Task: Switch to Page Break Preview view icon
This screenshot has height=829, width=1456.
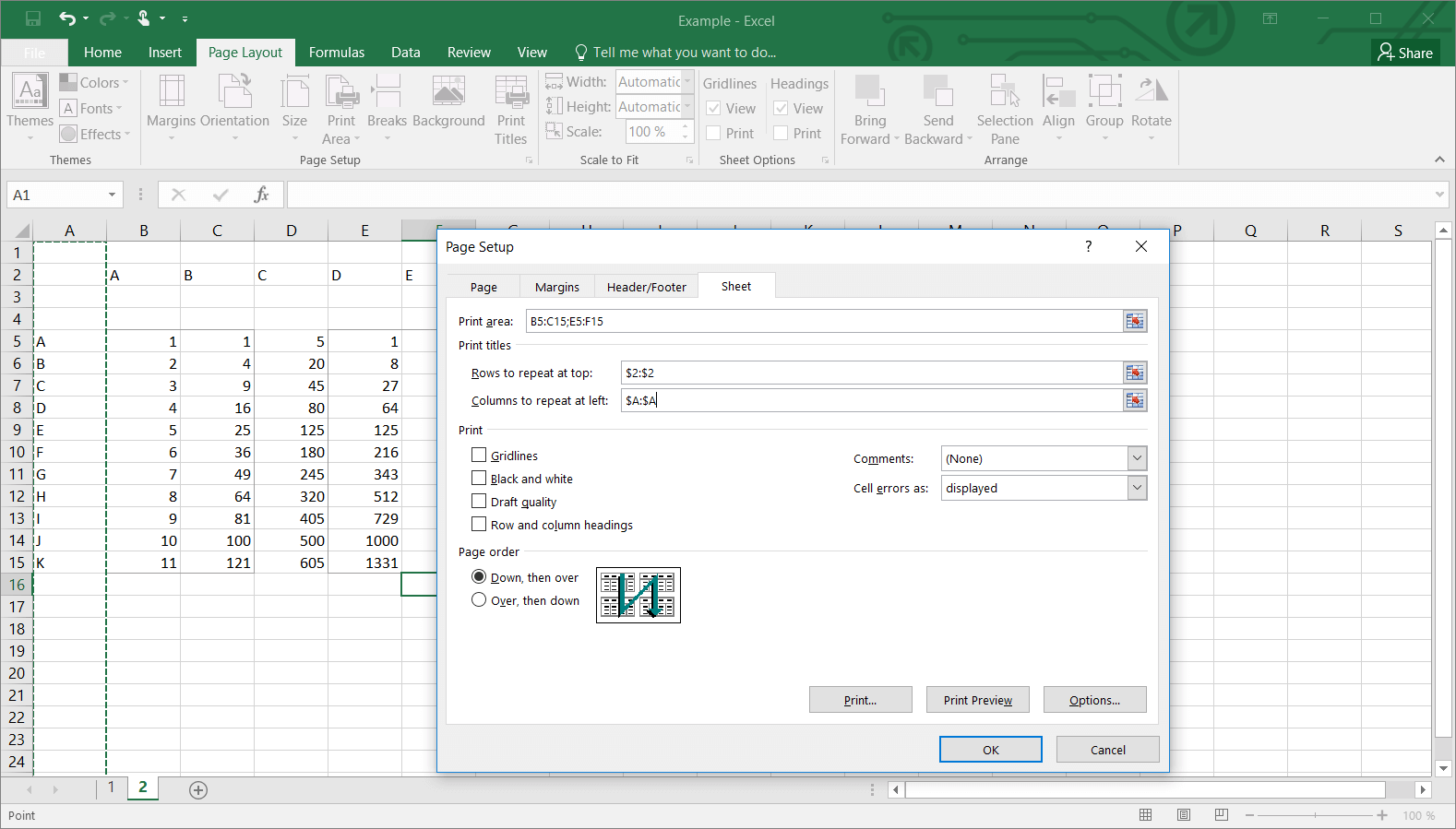Action: (1222, 815)
